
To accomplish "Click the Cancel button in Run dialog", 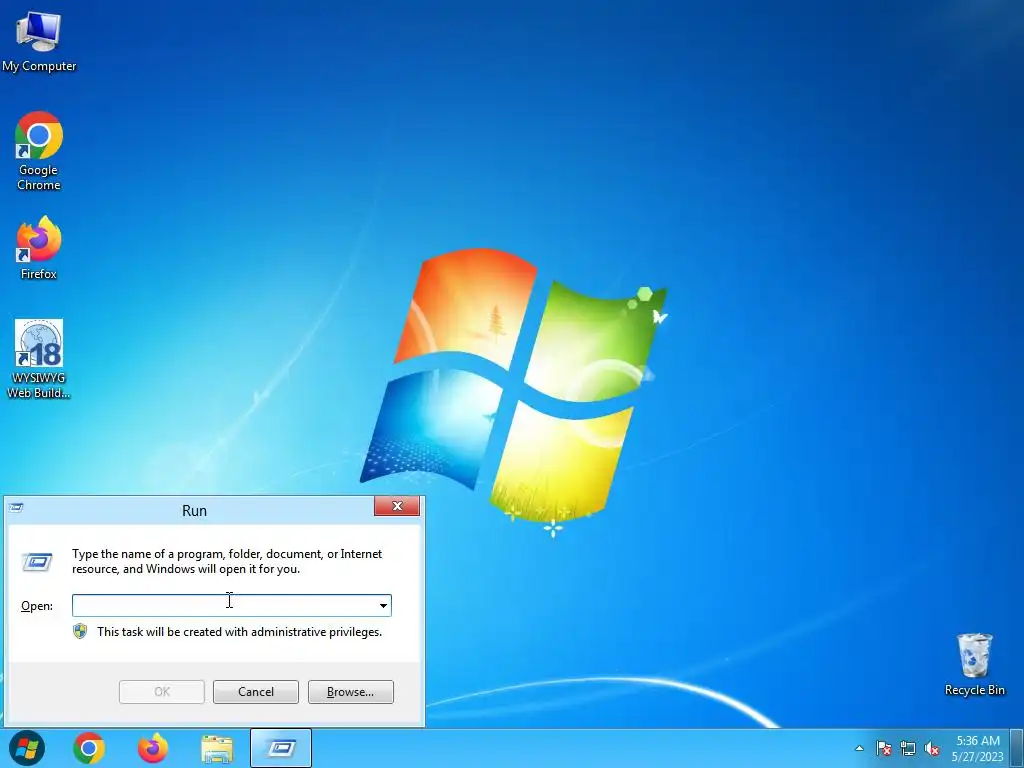I will [x=255, y=692].
